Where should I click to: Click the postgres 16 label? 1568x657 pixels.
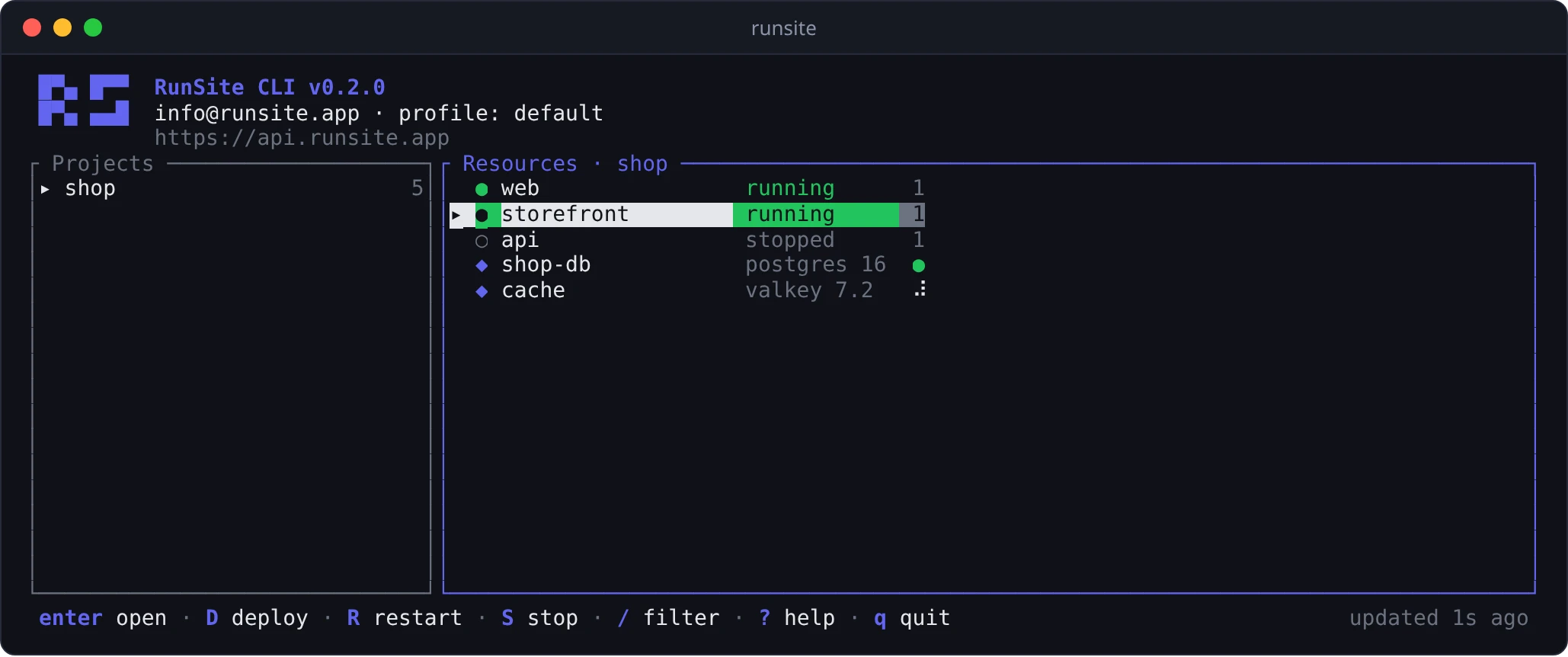click(x=815, y=264)
